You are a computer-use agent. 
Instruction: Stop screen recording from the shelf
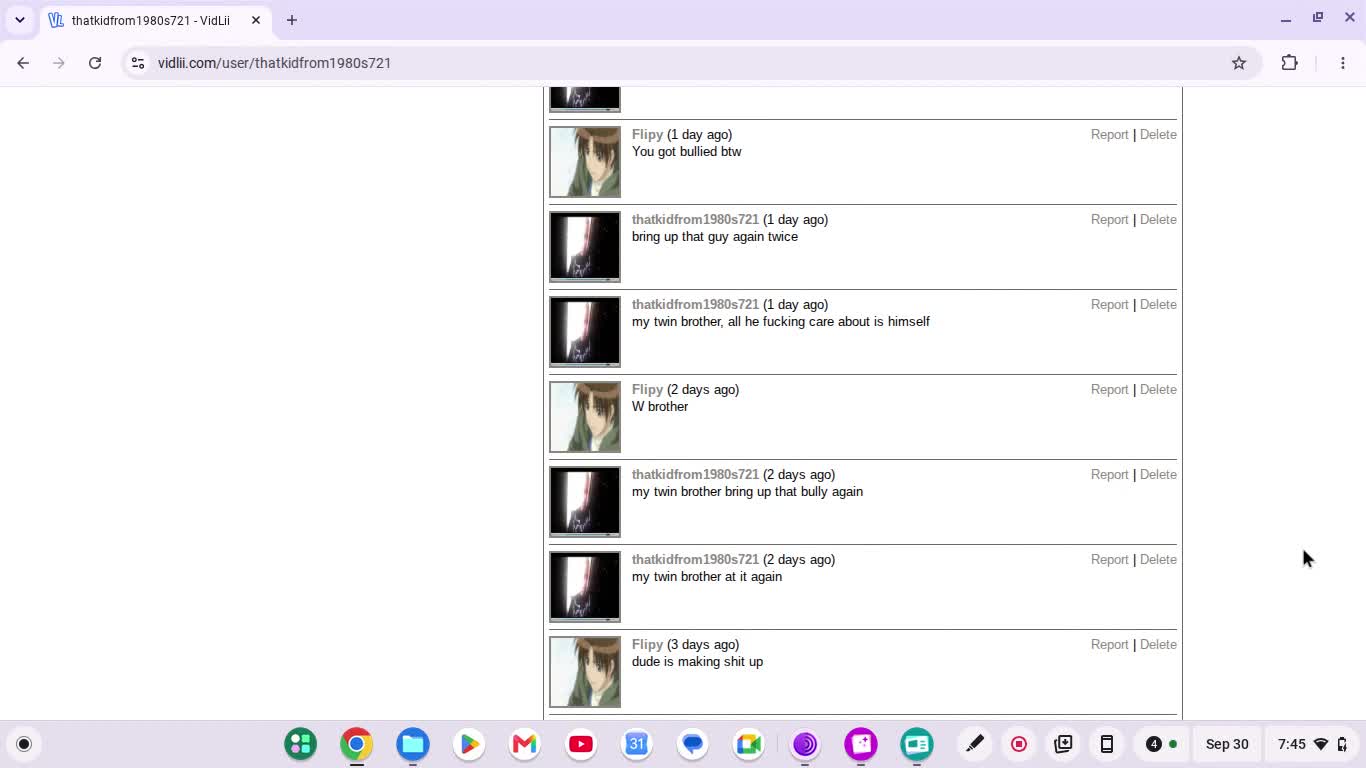[x=1019, y=744]
